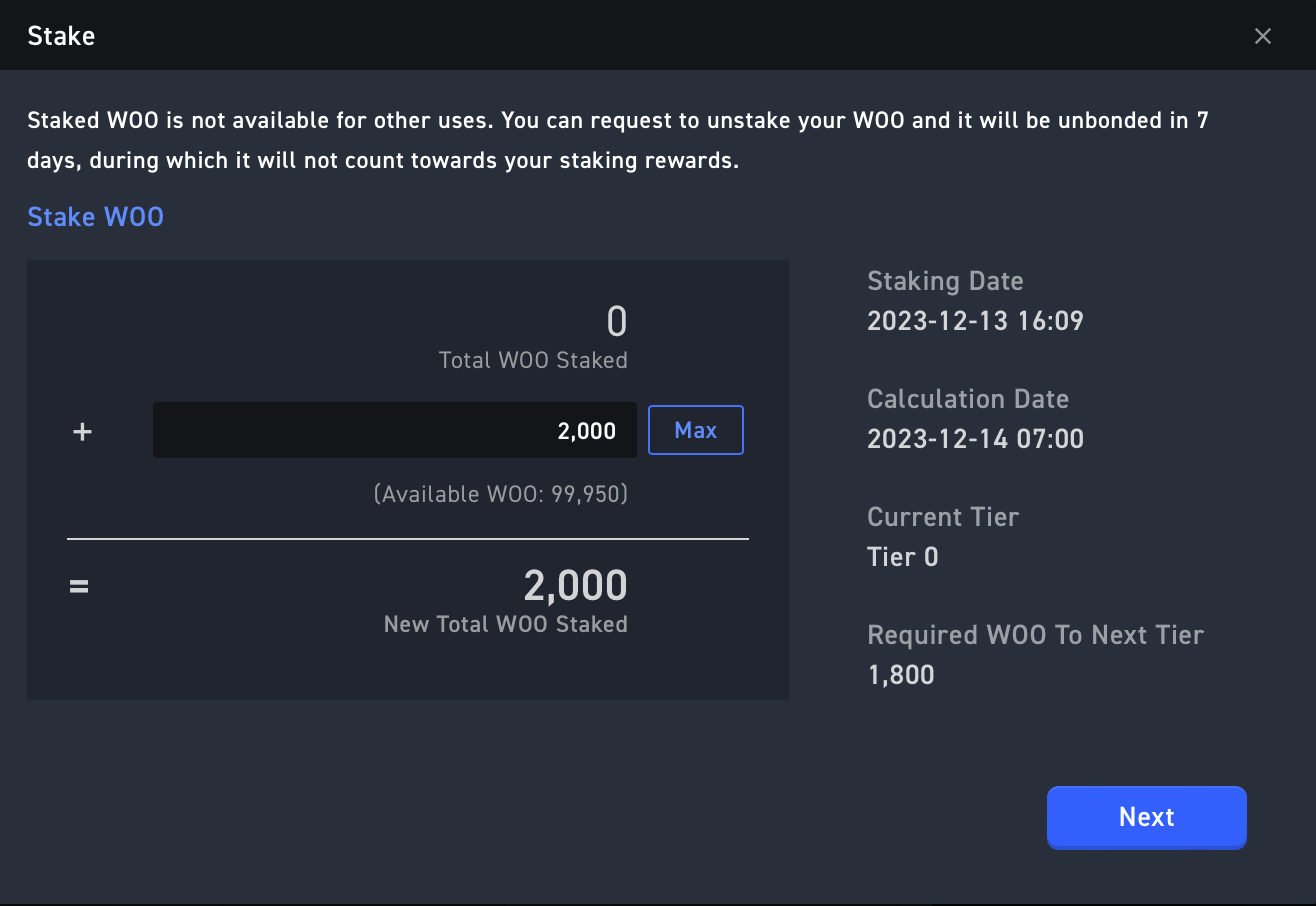Image resolution: width=1316 pixels, height=906 pixels.
Task: Select the Available WOO: 99,950 text
Action: 501,494
